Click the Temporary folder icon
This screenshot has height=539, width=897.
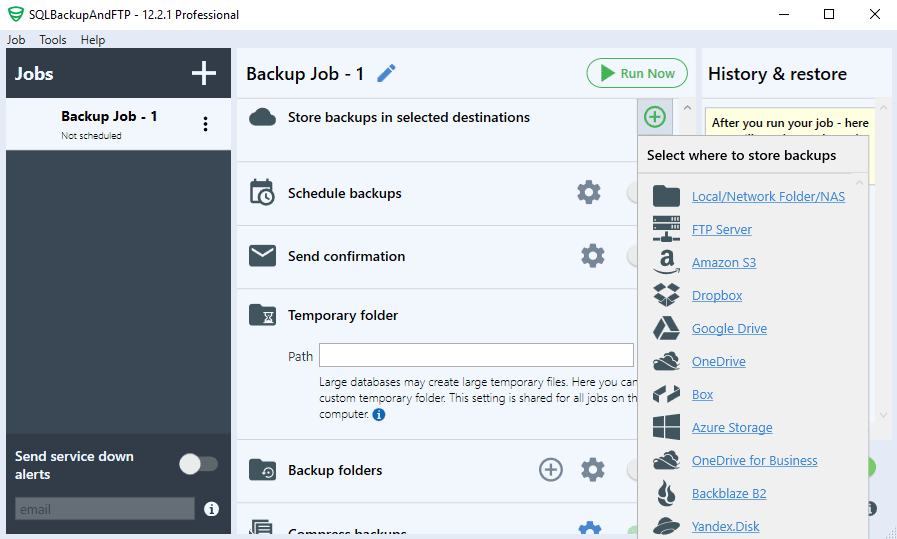pyautogui.click(x=263, y=315)
